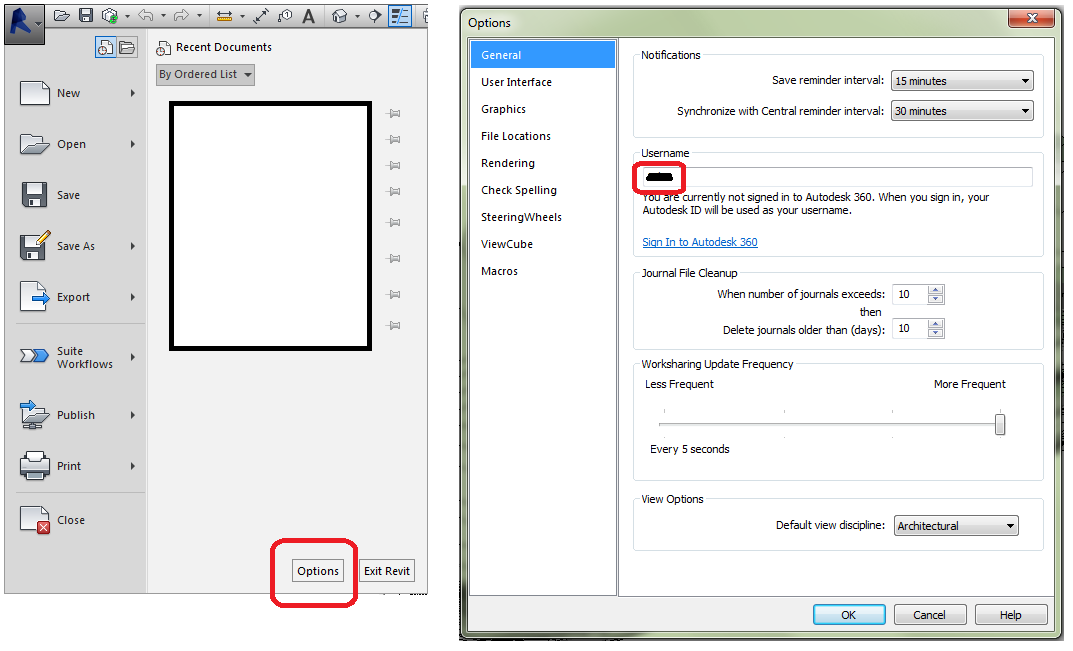Viewport: 1073px width, 651px height.
Task: Select General category in Options dialog
Action: click(543, 55)
